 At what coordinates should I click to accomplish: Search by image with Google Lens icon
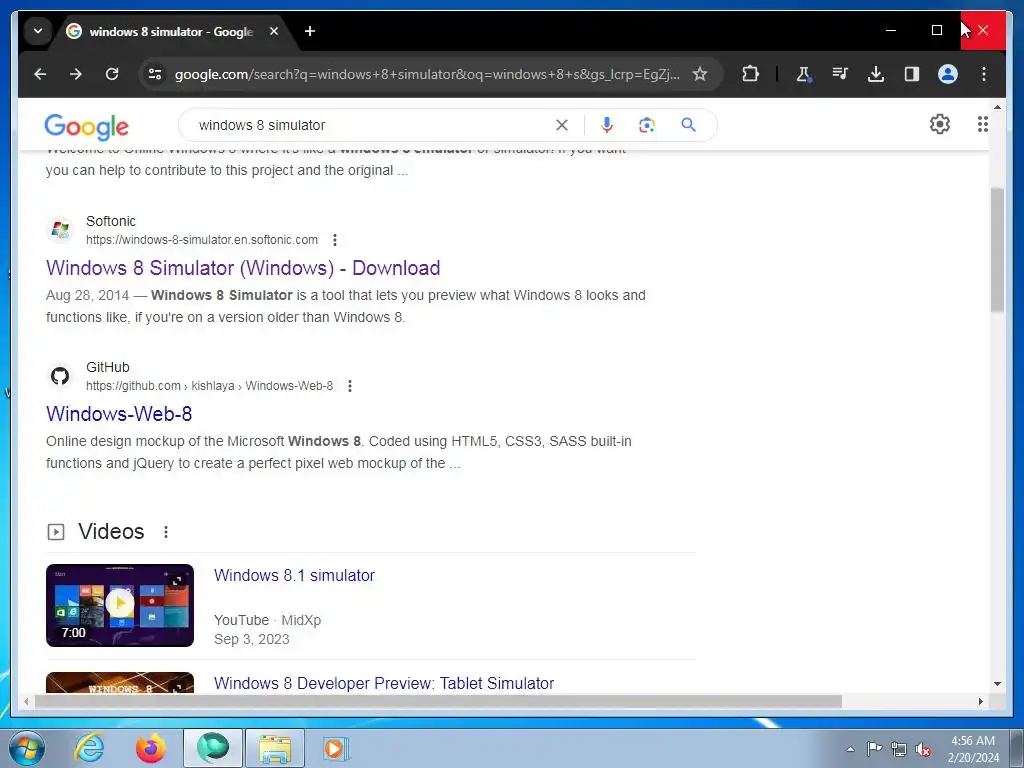click(647, 125)
